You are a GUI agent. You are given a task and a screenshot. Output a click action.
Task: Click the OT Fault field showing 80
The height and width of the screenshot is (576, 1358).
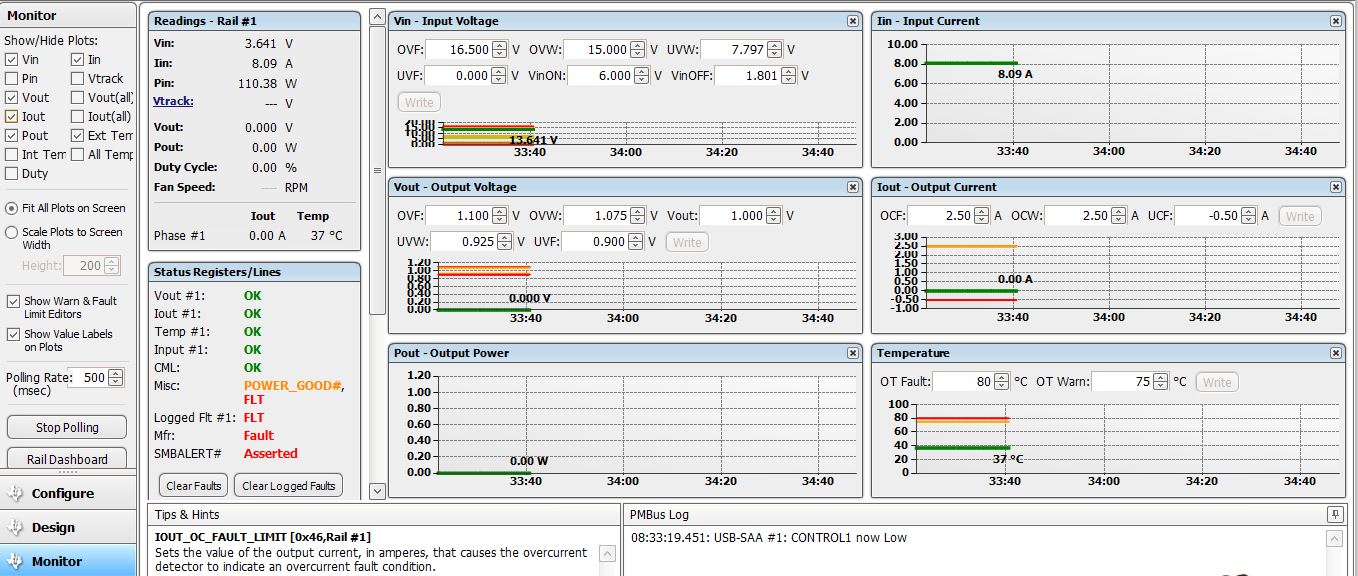[x=965, y=381]
